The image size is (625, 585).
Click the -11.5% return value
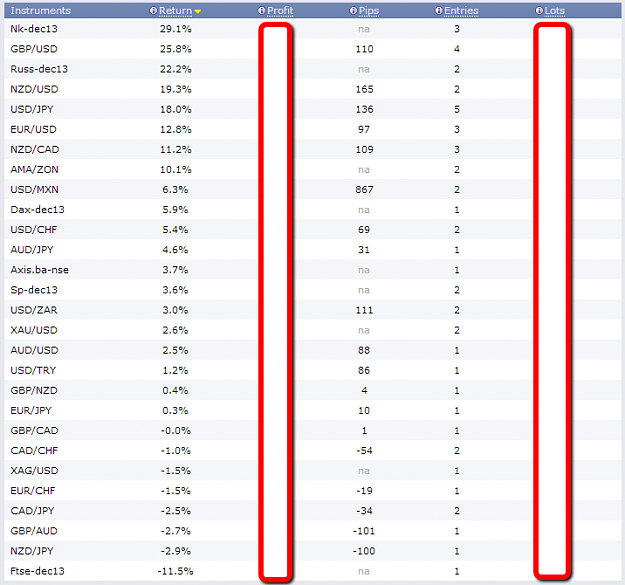[x=175, y=571]
